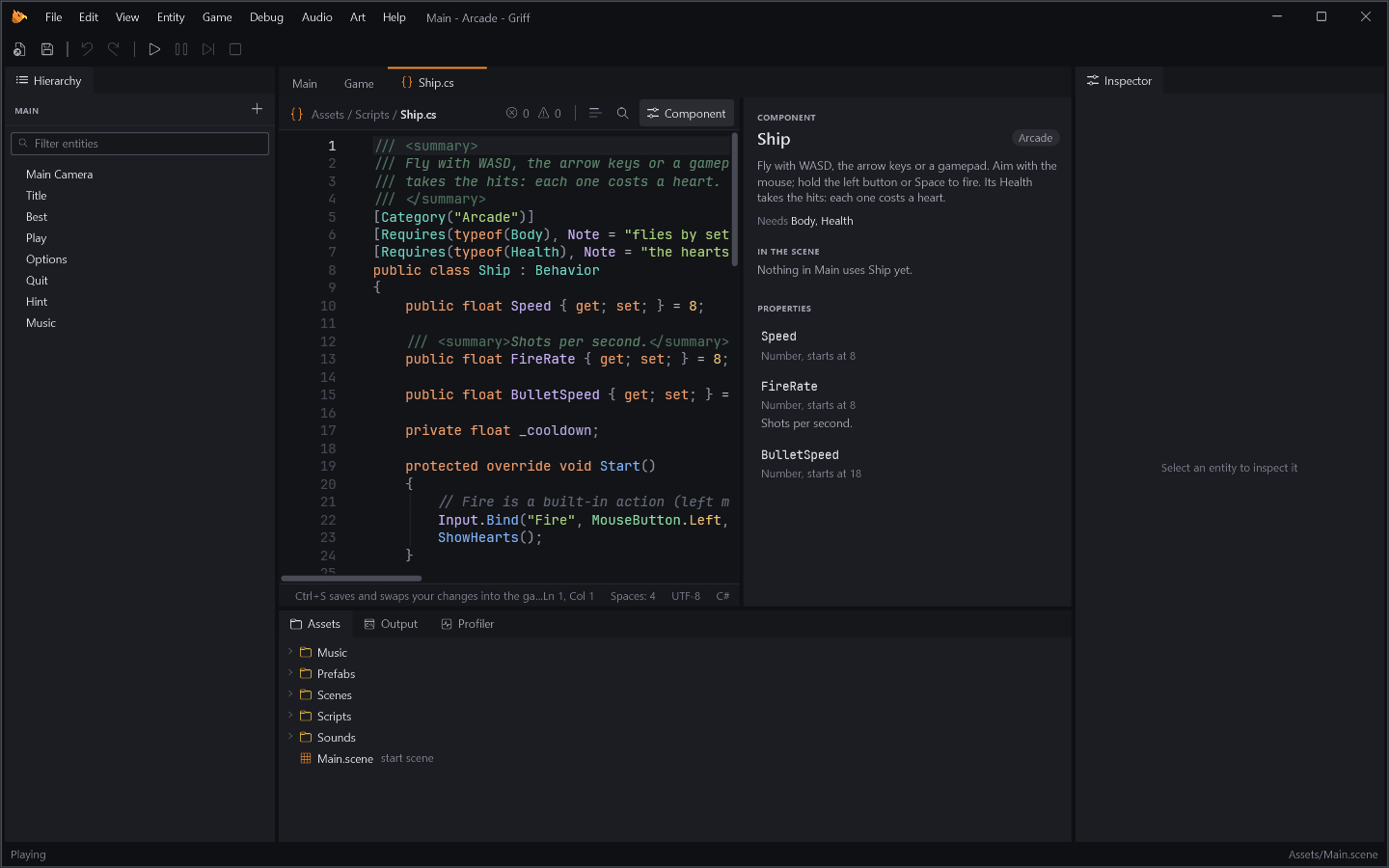Open the View menu
The height and width of the screenshot is (868, 1389).
[127, 17]
